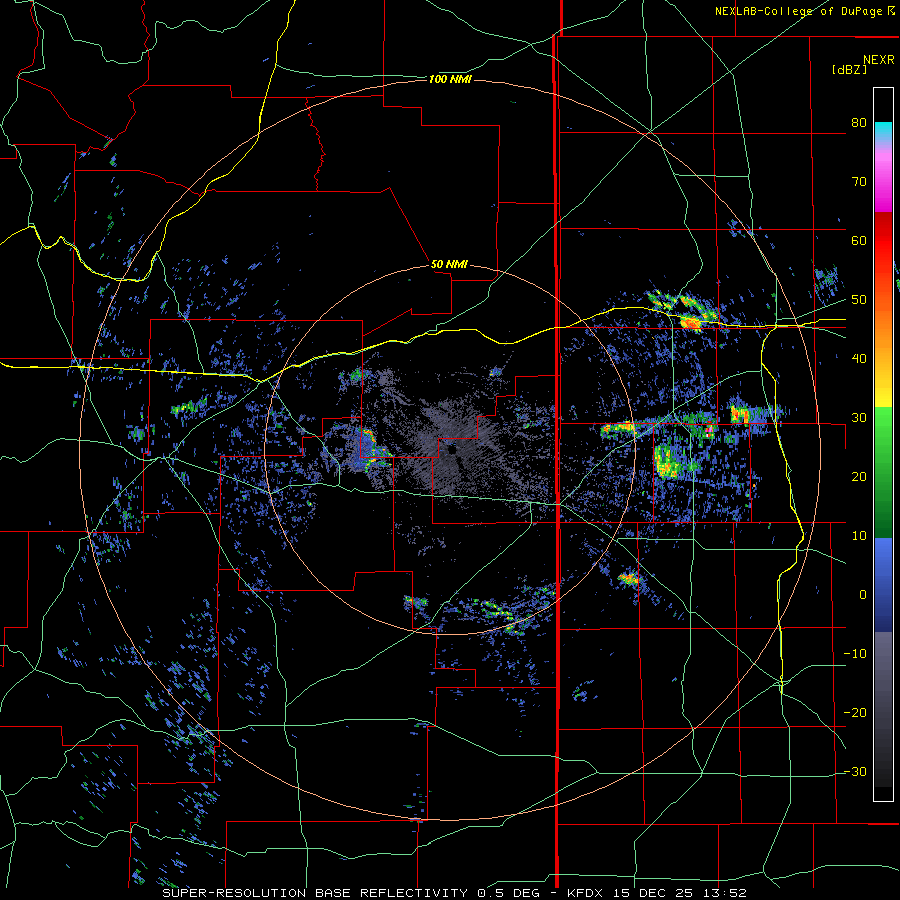Click the NEXR legend title
Image resolution: width=900 pixels, height=900 pixels.
click(879, 60)
